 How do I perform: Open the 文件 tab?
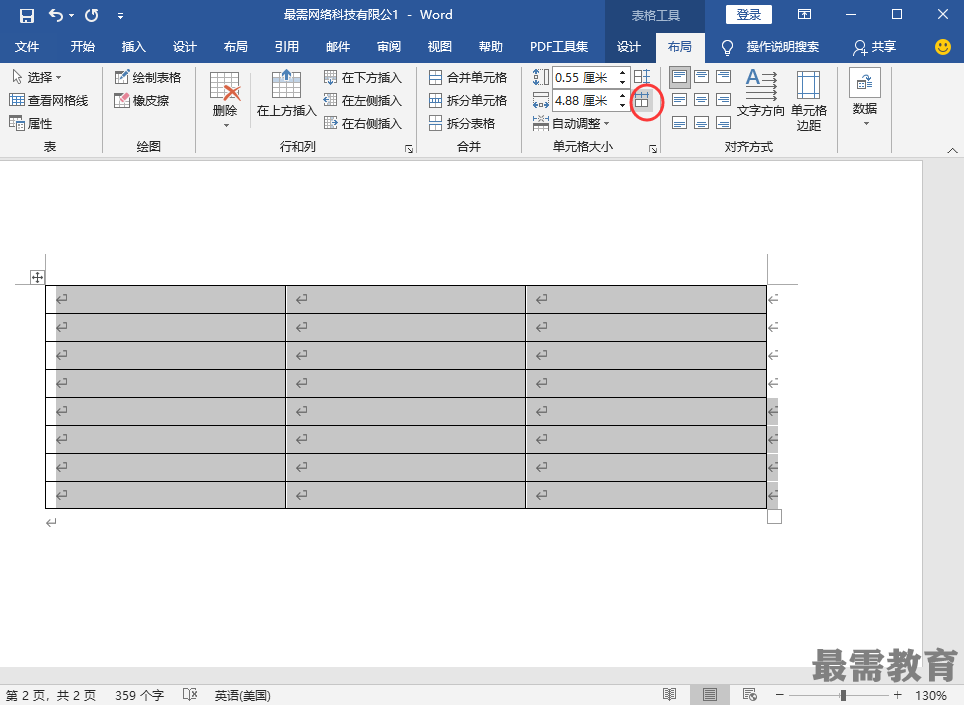[26, 47]
